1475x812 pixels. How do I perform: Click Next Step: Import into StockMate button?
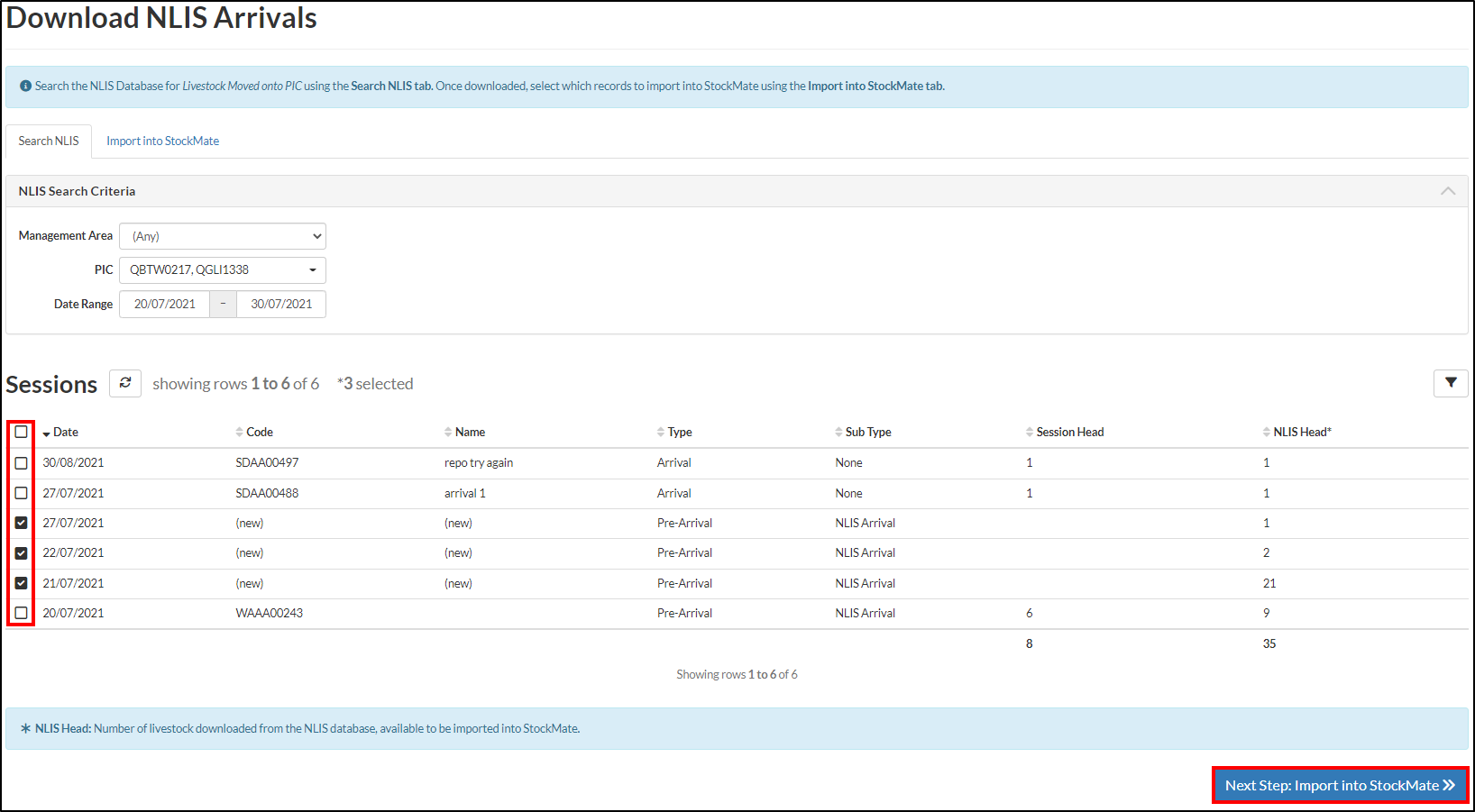[1341, 785]
